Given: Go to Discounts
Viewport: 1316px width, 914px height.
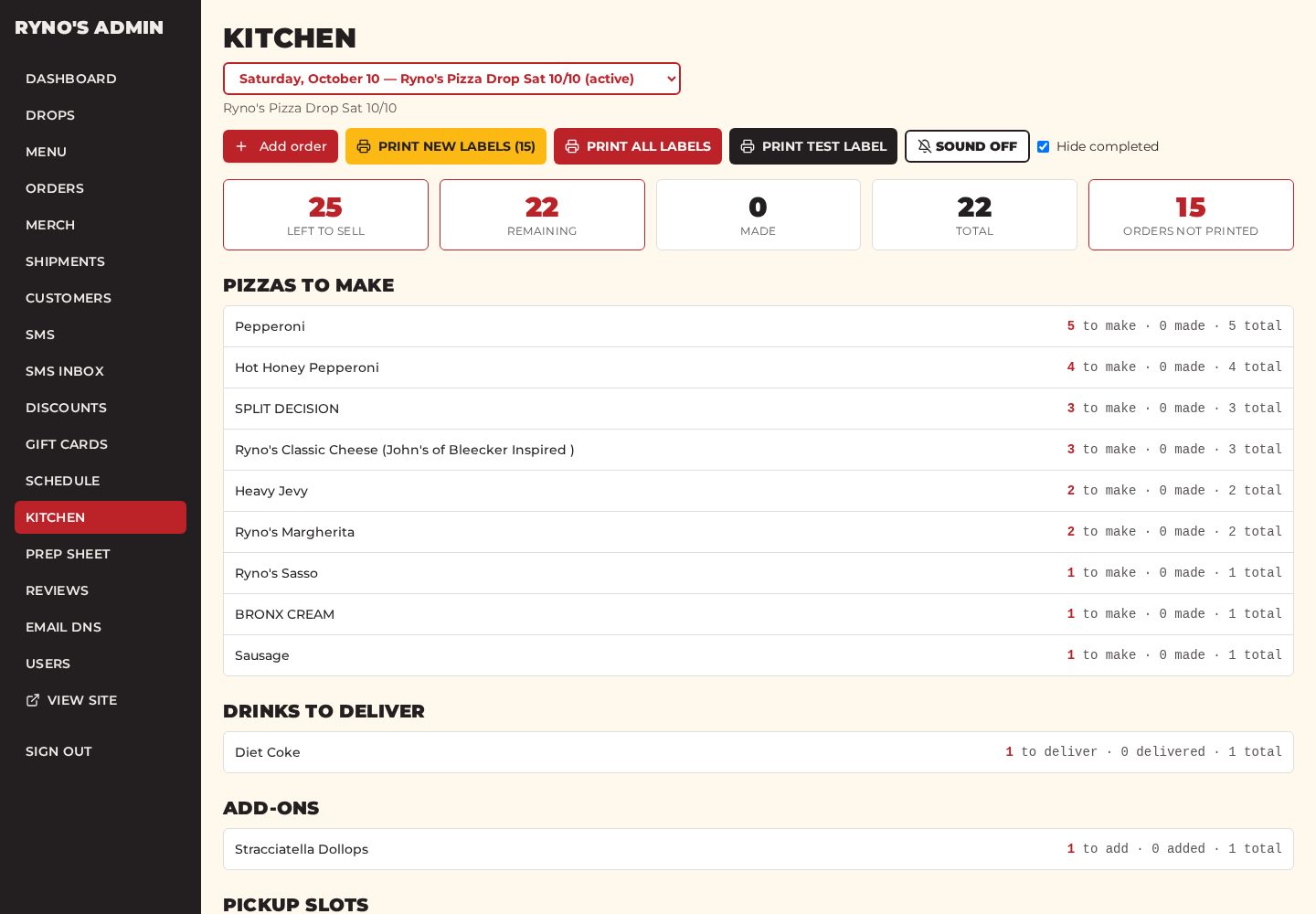Looking at the screenshot, I should (101, 408).
